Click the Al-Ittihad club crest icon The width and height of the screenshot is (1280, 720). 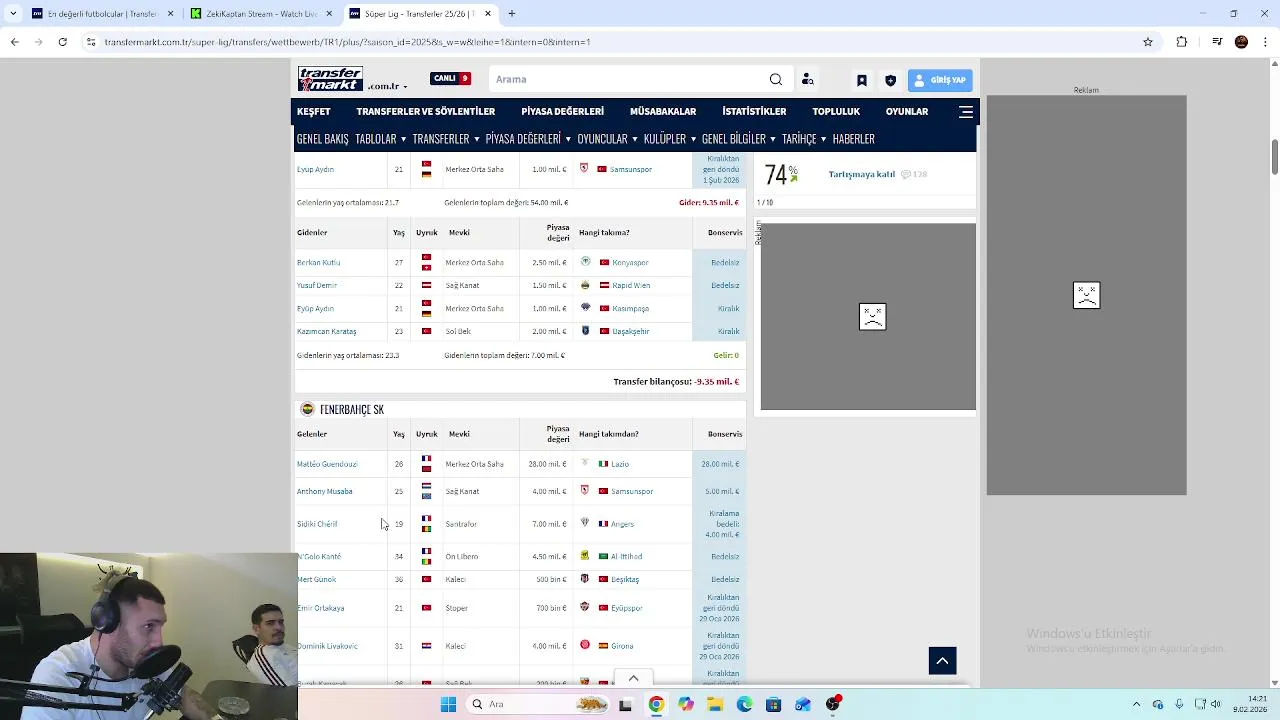click(x=585, y=555)
